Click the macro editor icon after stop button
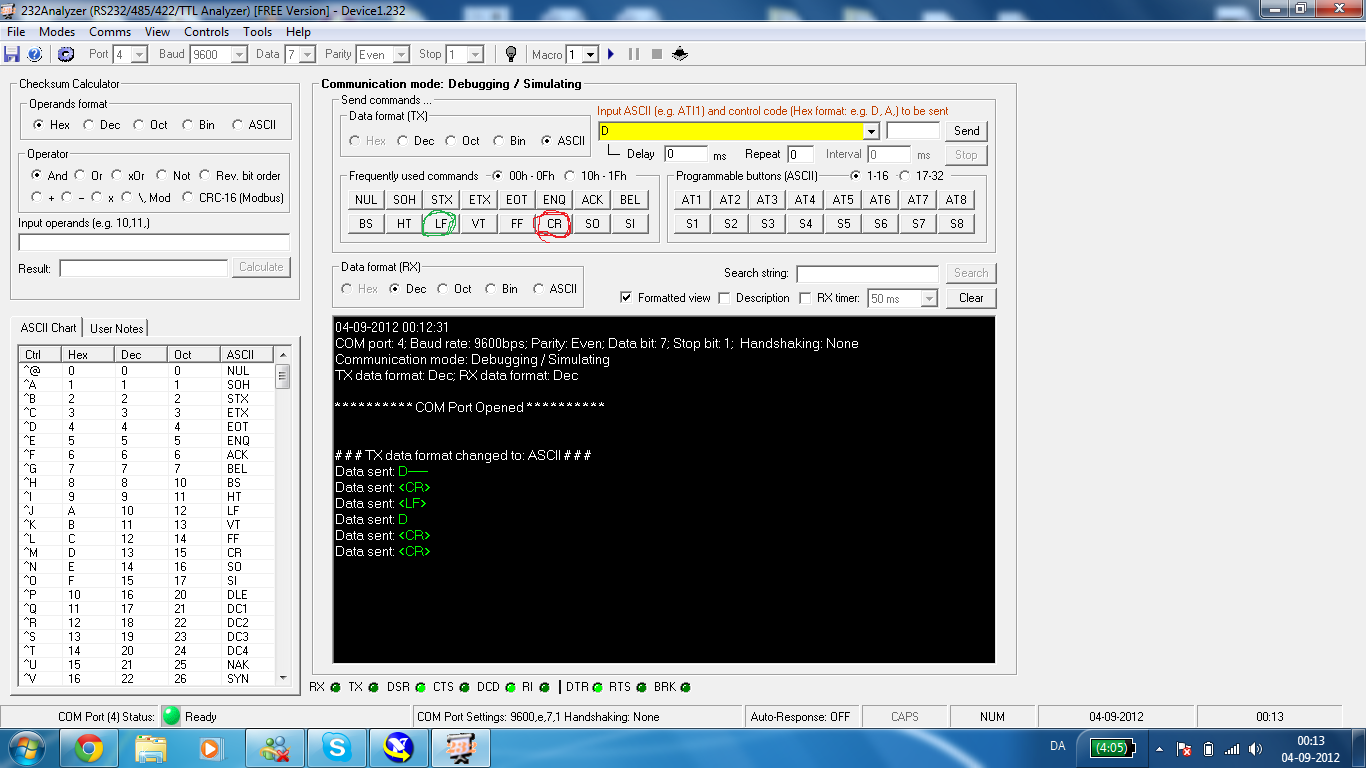 [680, 54]
